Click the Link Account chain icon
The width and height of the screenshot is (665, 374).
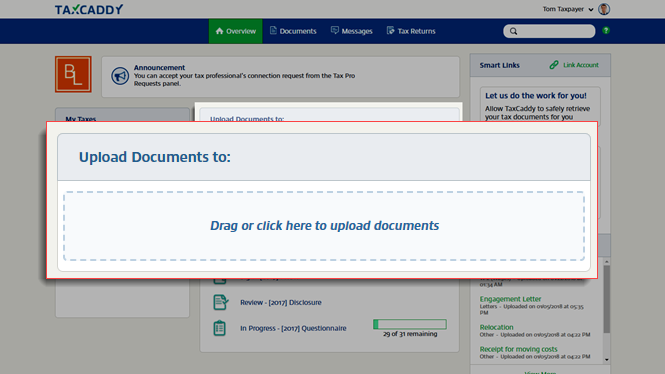coord(553,65)
